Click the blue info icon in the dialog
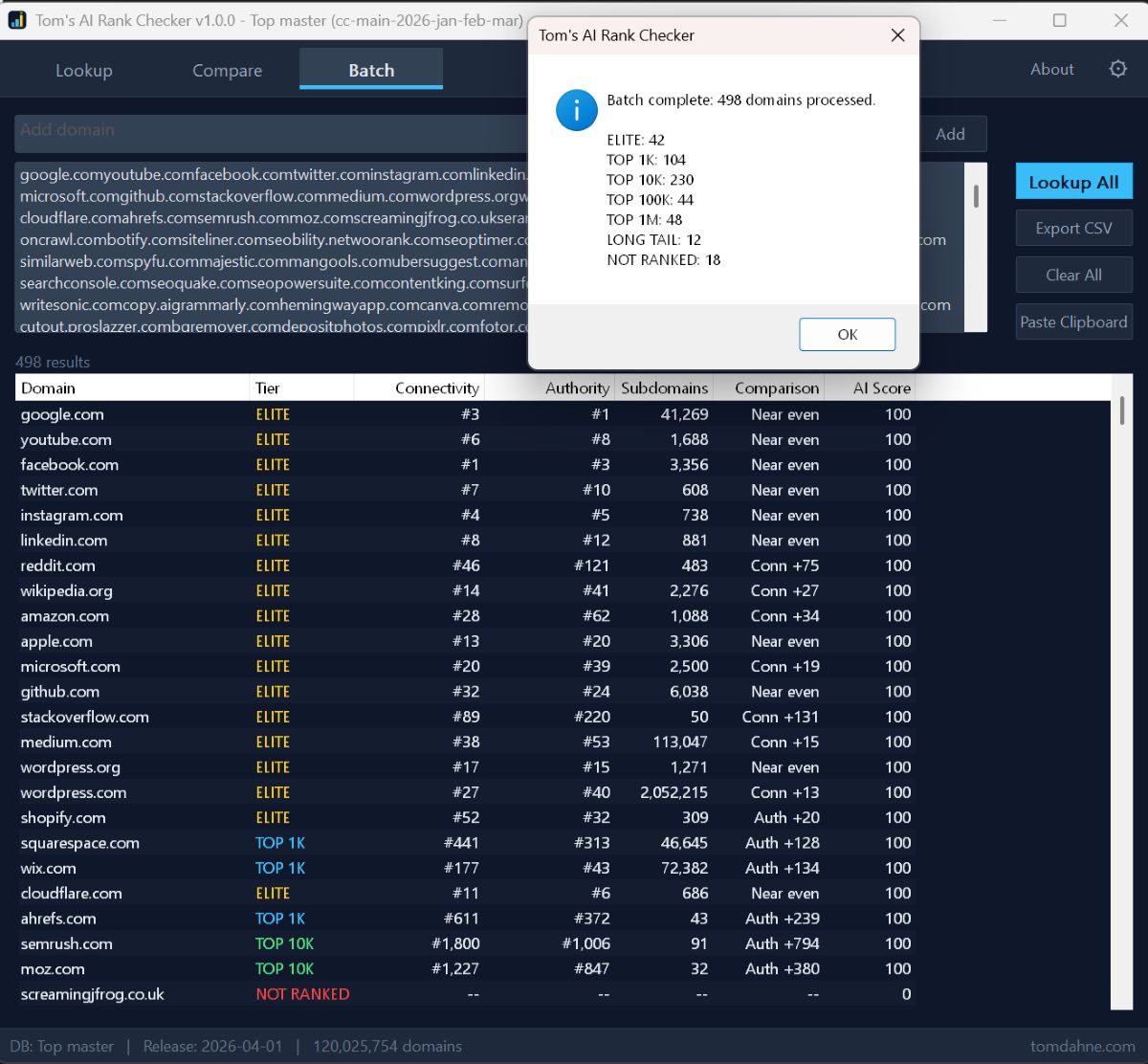 [576, 110]
